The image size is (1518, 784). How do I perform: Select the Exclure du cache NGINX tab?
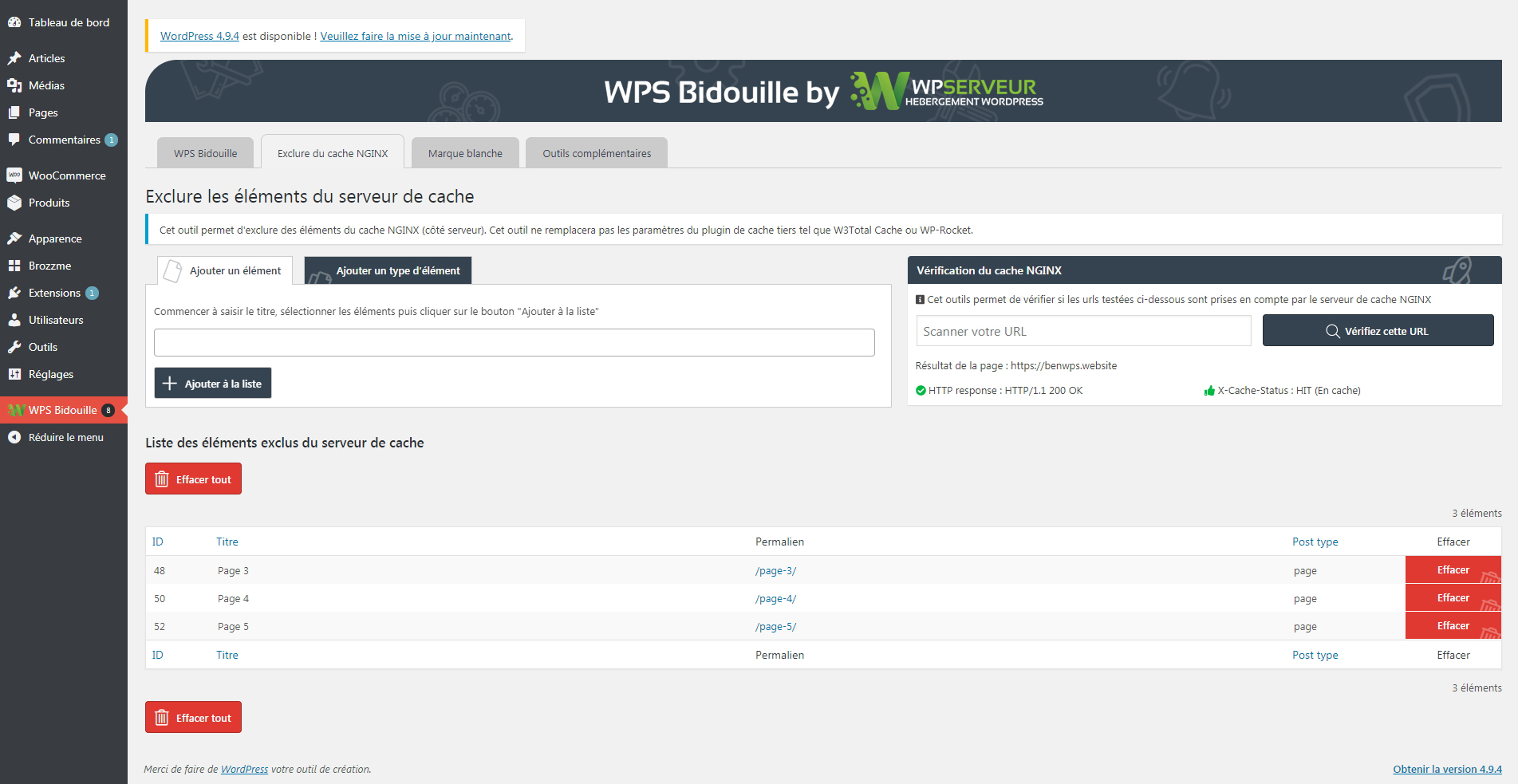pos(333,152)
